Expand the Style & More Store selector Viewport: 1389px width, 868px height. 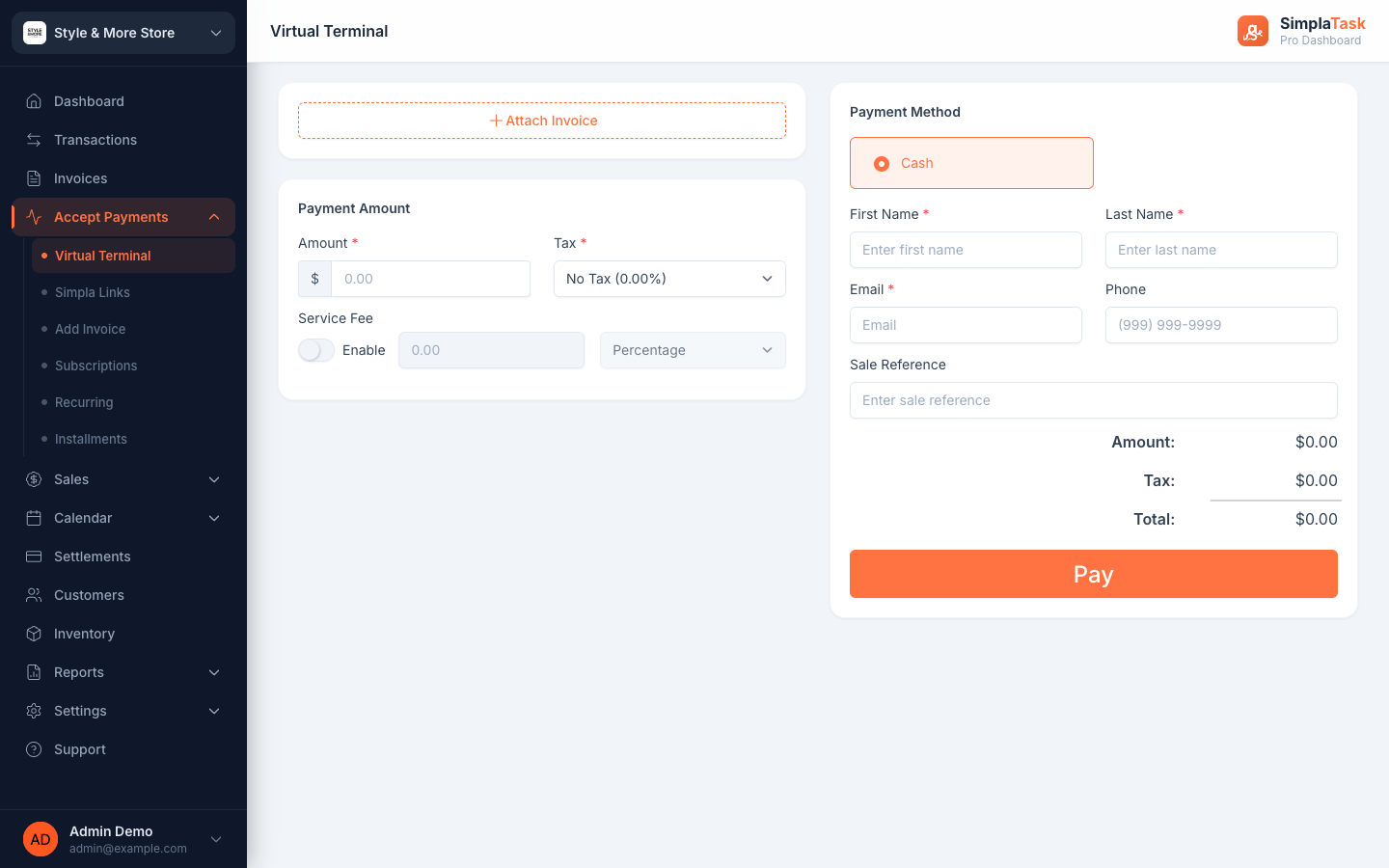123,33
